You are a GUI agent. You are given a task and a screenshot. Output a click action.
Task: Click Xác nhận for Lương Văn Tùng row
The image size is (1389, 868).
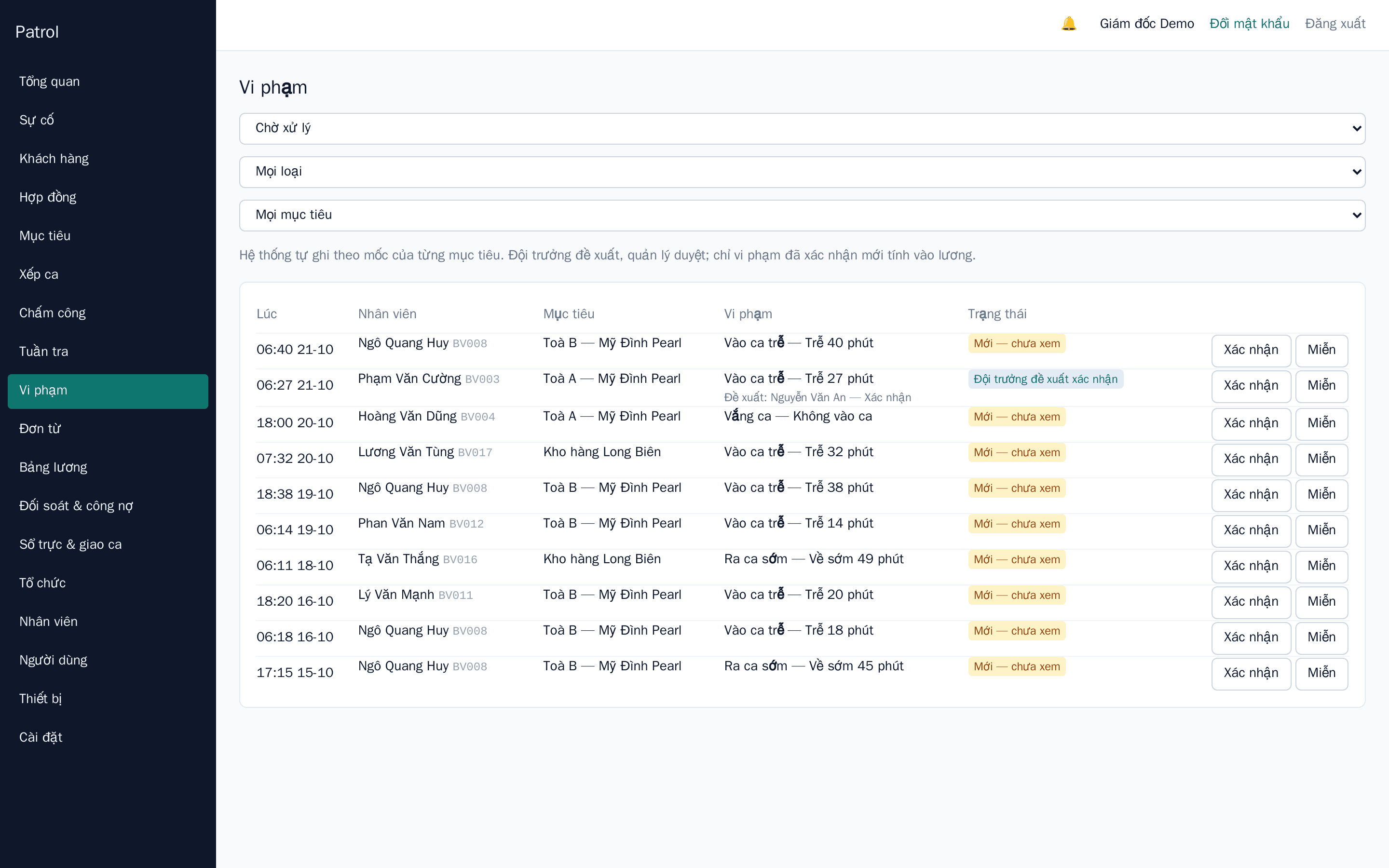(1251, 459)
